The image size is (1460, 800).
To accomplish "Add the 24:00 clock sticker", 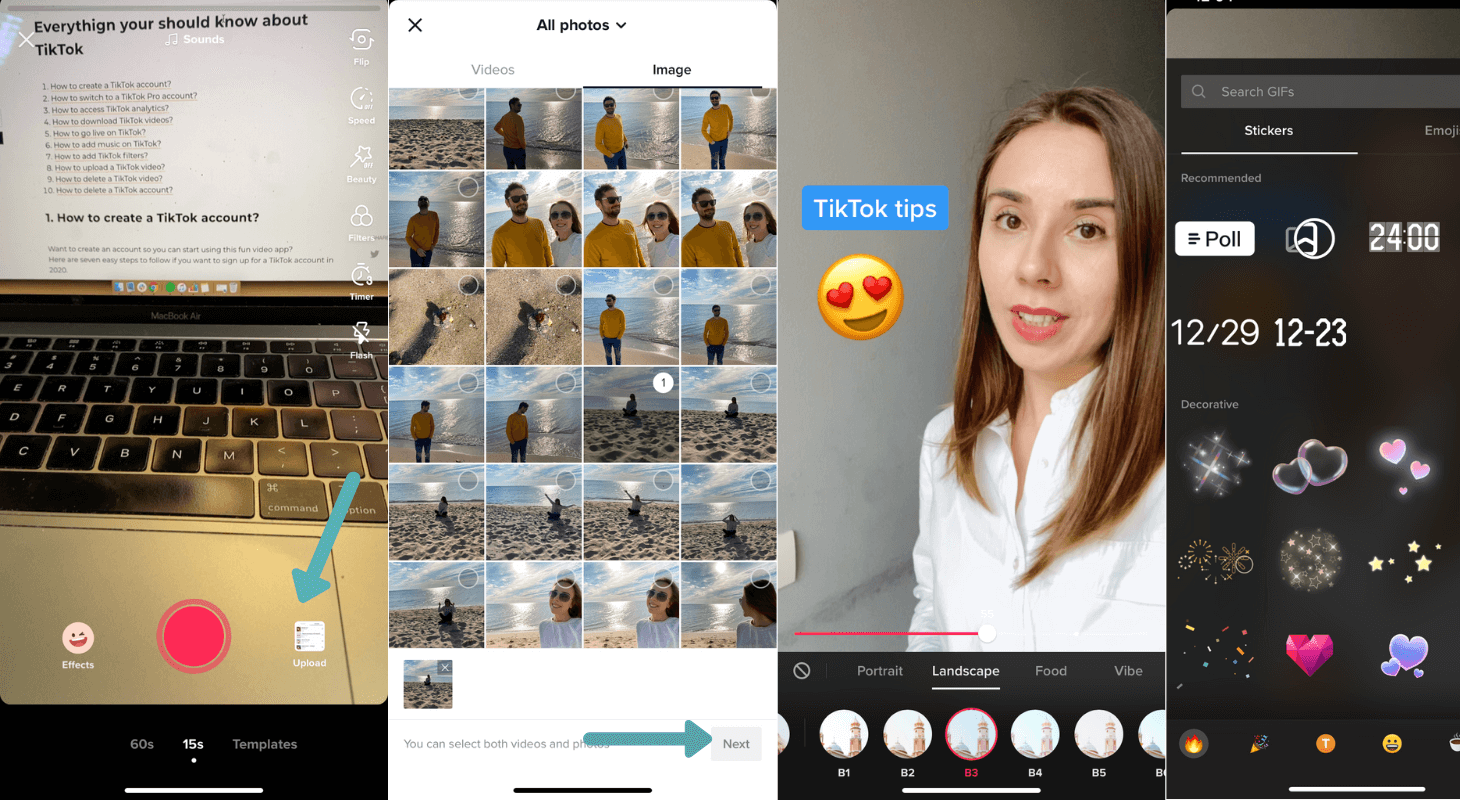I will coord(1404,237).
